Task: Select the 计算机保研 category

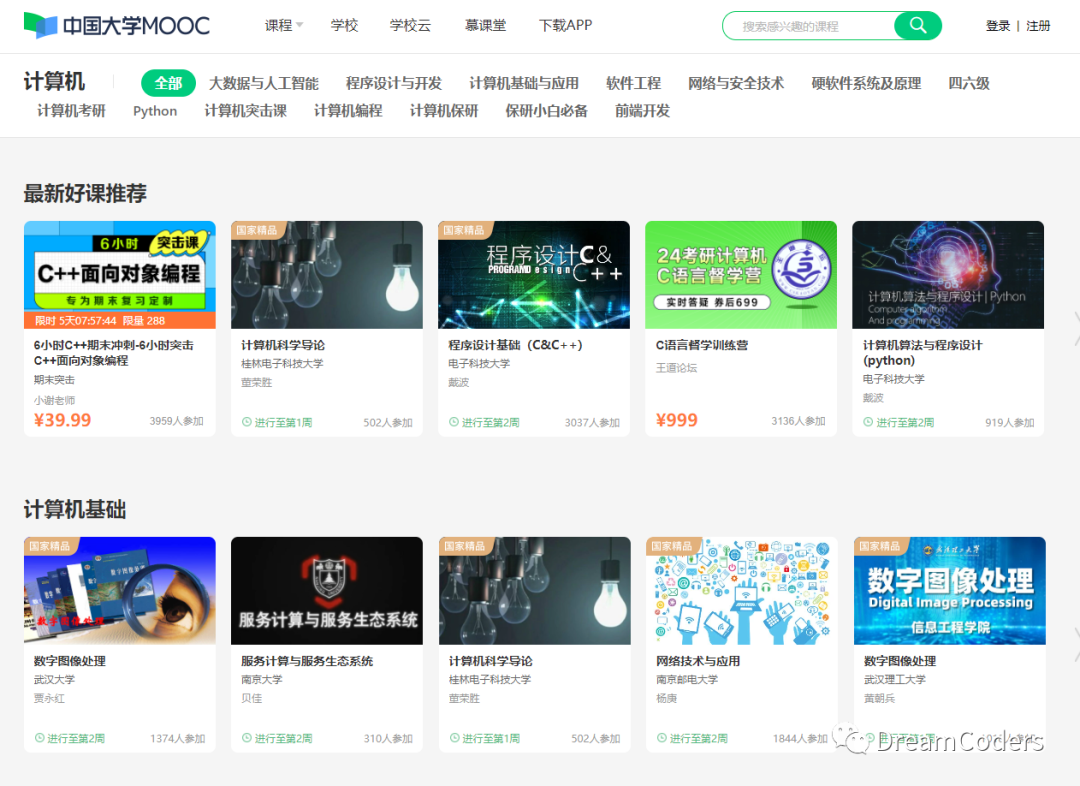Action: click(444, 111)
